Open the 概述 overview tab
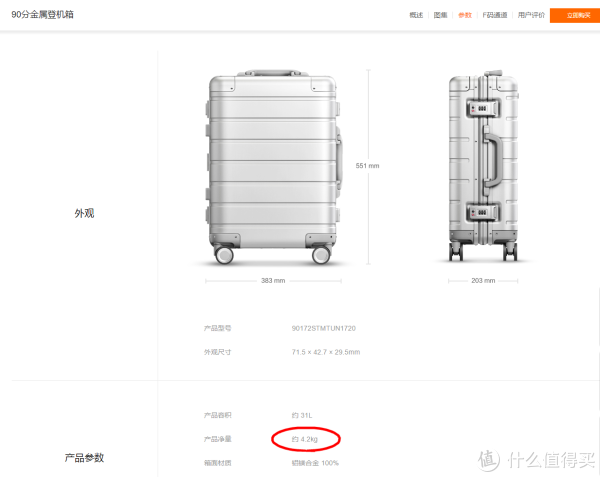This screenshot has height=477, width=600. 416,15
